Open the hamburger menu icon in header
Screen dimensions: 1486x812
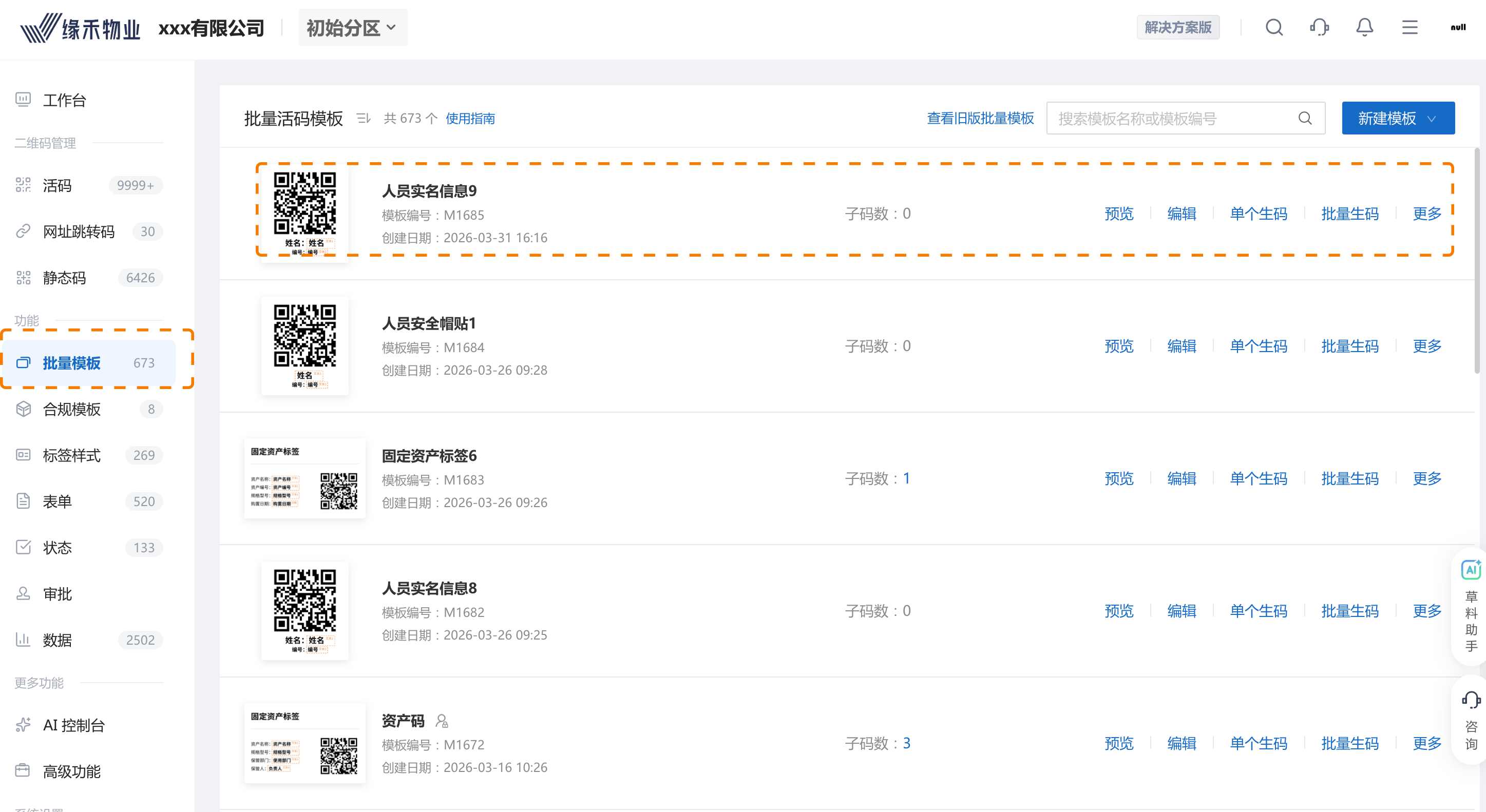1409,27
